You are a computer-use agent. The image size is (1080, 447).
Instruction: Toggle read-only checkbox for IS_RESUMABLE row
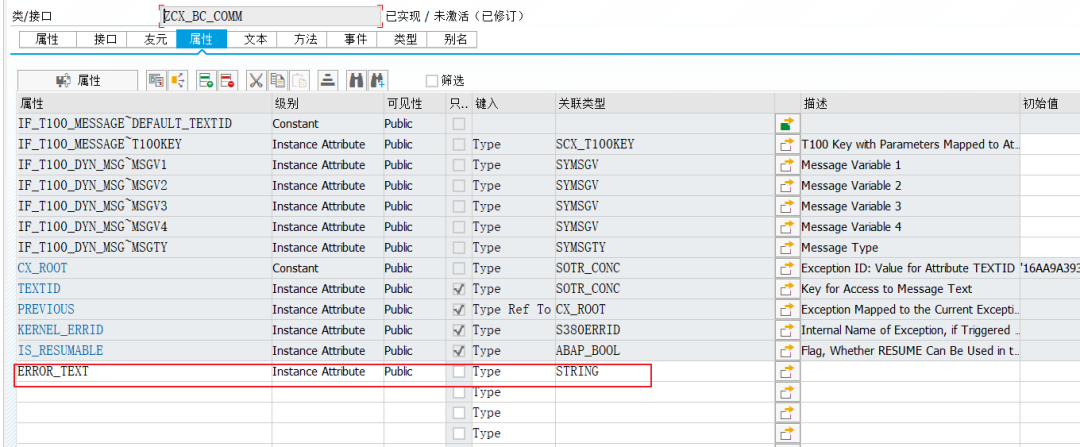coord(459,351)
